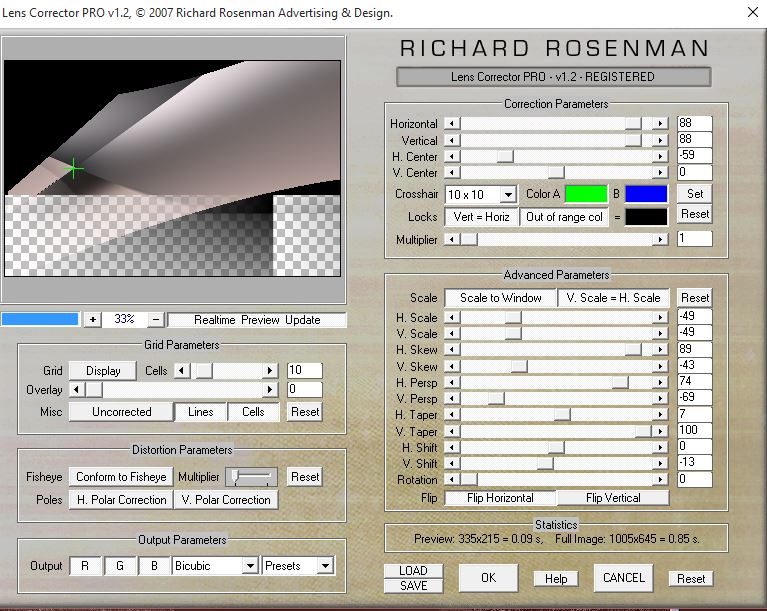The width and height of the screenshot is (767, 611).
Task: Click H. Center slider left arrow
Action: coord(452,157)
